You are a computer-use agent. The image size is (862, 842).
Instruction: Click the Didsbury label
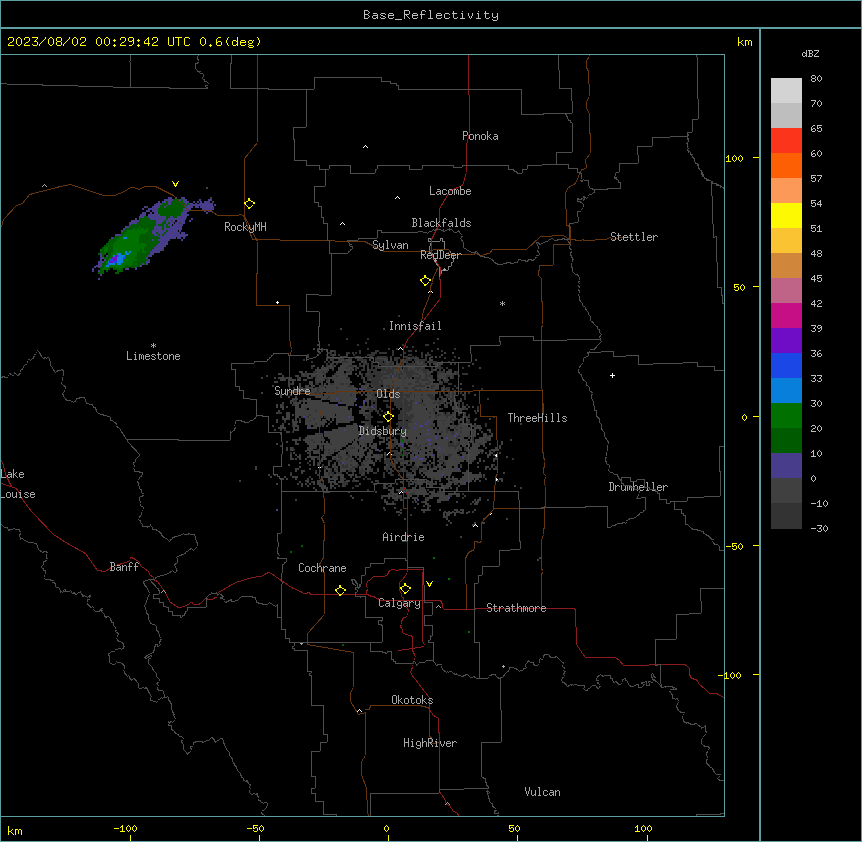click(x=383, y=431)
